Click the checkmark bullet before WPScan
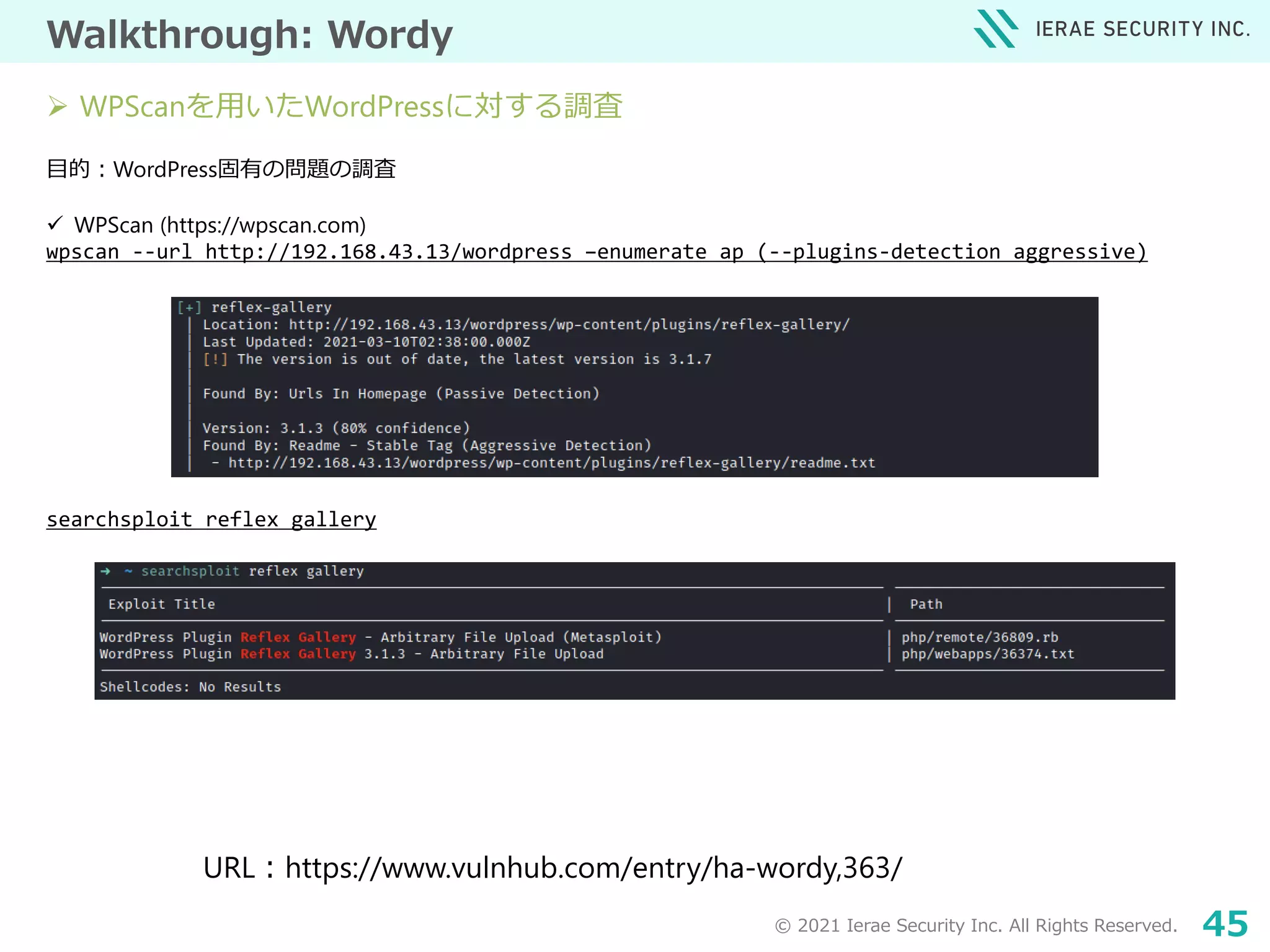This screenshot has width=1270, height=952. pyautogui.click(x=55, y=223)
